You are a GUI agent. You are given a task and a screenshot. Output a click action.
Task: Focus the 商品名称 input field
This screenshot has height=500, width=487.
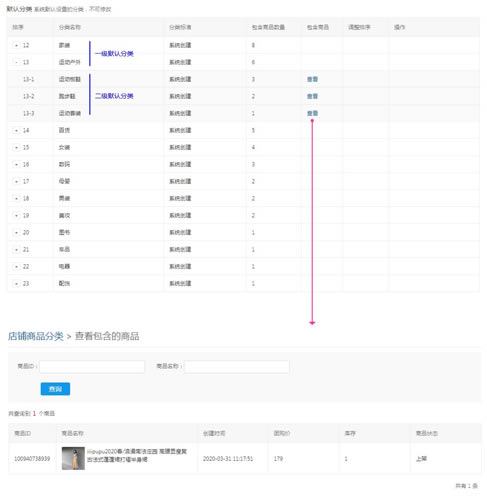click(237, 366)
